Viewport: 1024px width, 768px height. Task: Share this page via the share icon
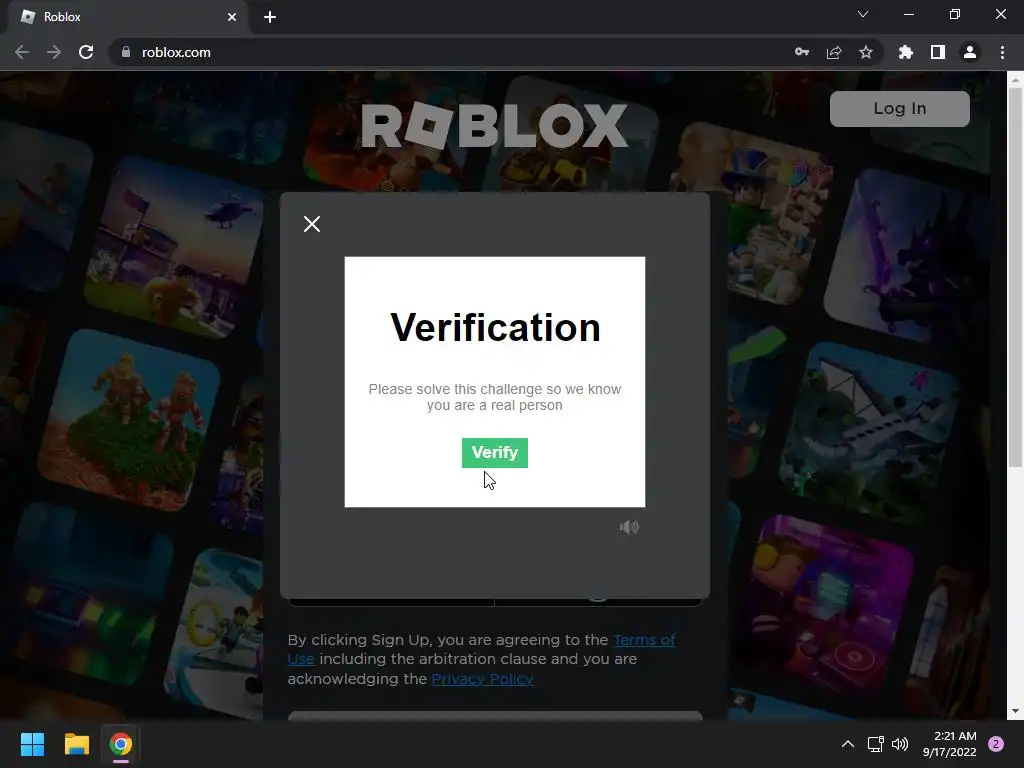click(834, 52)
